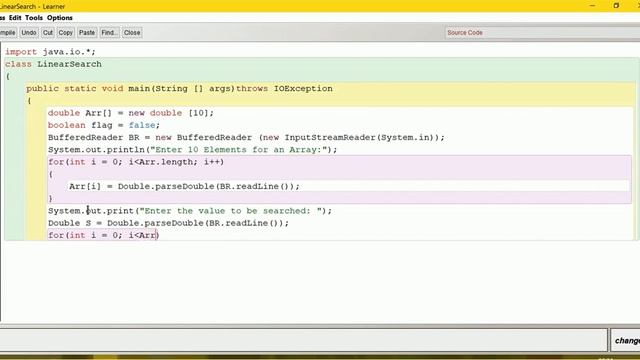The width and height of the screenshot is (640, 360).
Task: Click the 'Enter 10 Elements for an Array' line
Action: [193, 150]
